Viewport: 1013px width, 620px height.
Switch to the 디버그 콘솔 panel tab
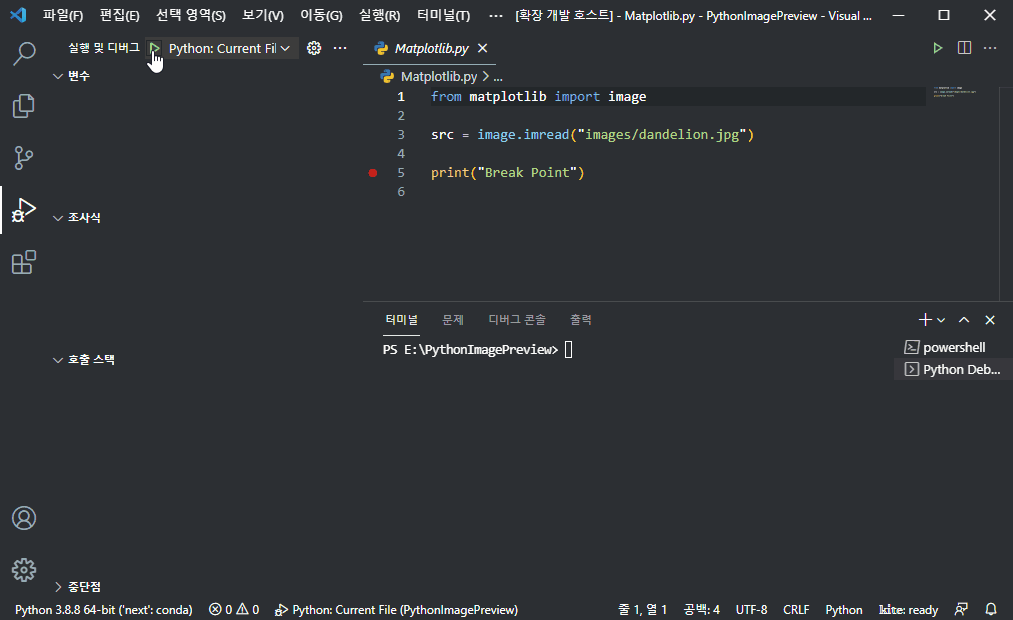coord(517,320)
